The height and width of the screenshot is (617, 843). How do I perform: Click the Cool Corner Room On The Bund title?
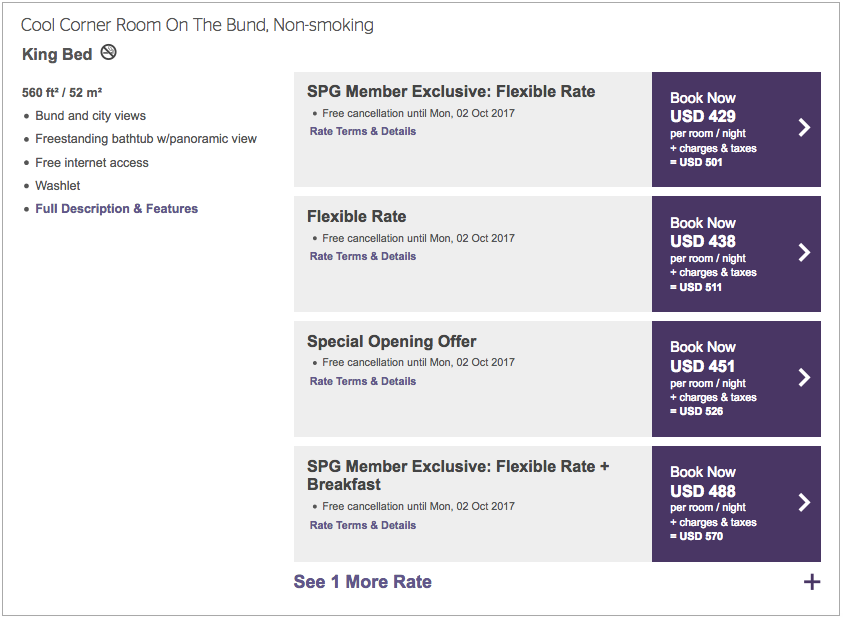[x=197, y=25]
